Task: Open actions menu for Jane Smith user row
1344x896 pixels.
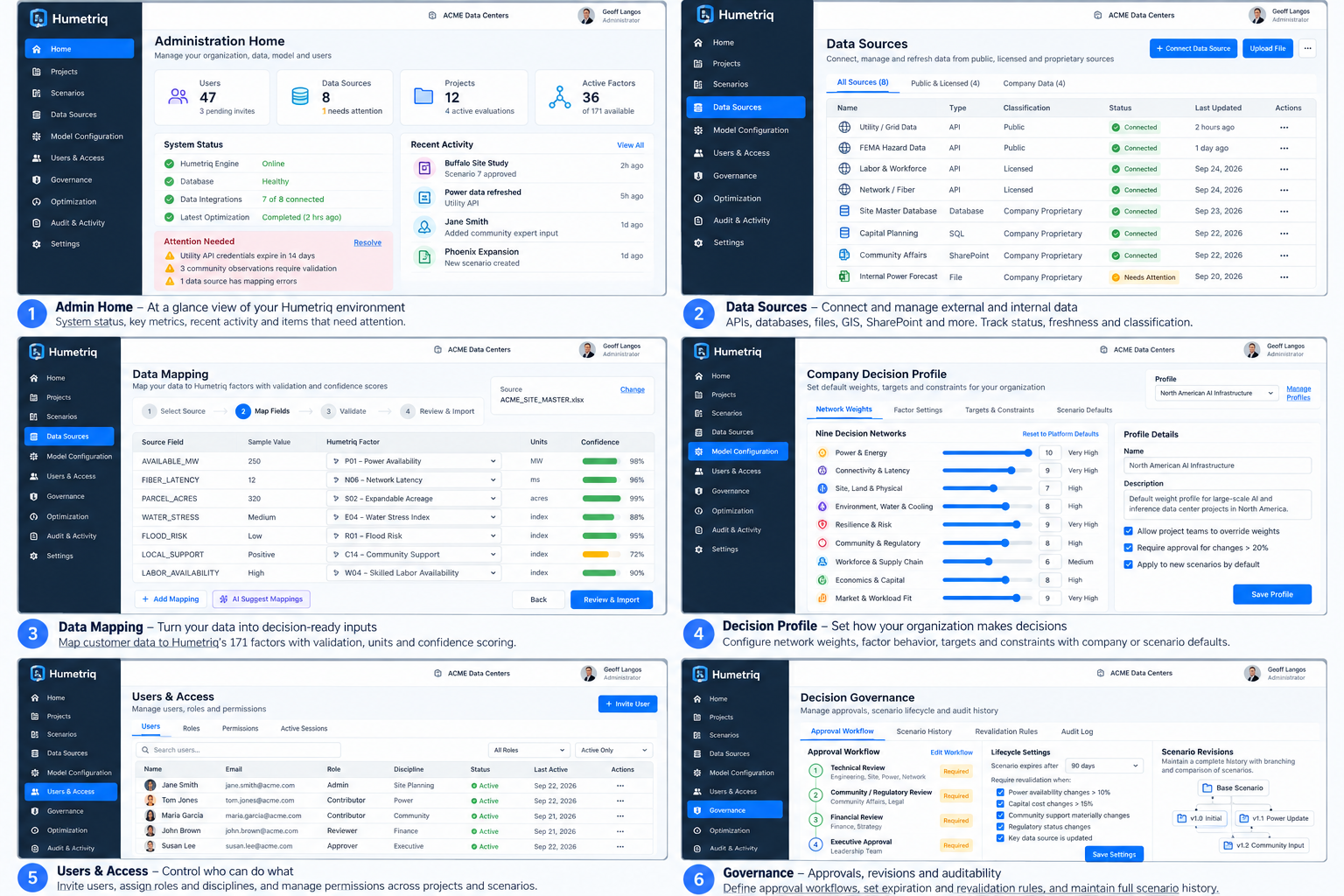Action: click(620, 785)
